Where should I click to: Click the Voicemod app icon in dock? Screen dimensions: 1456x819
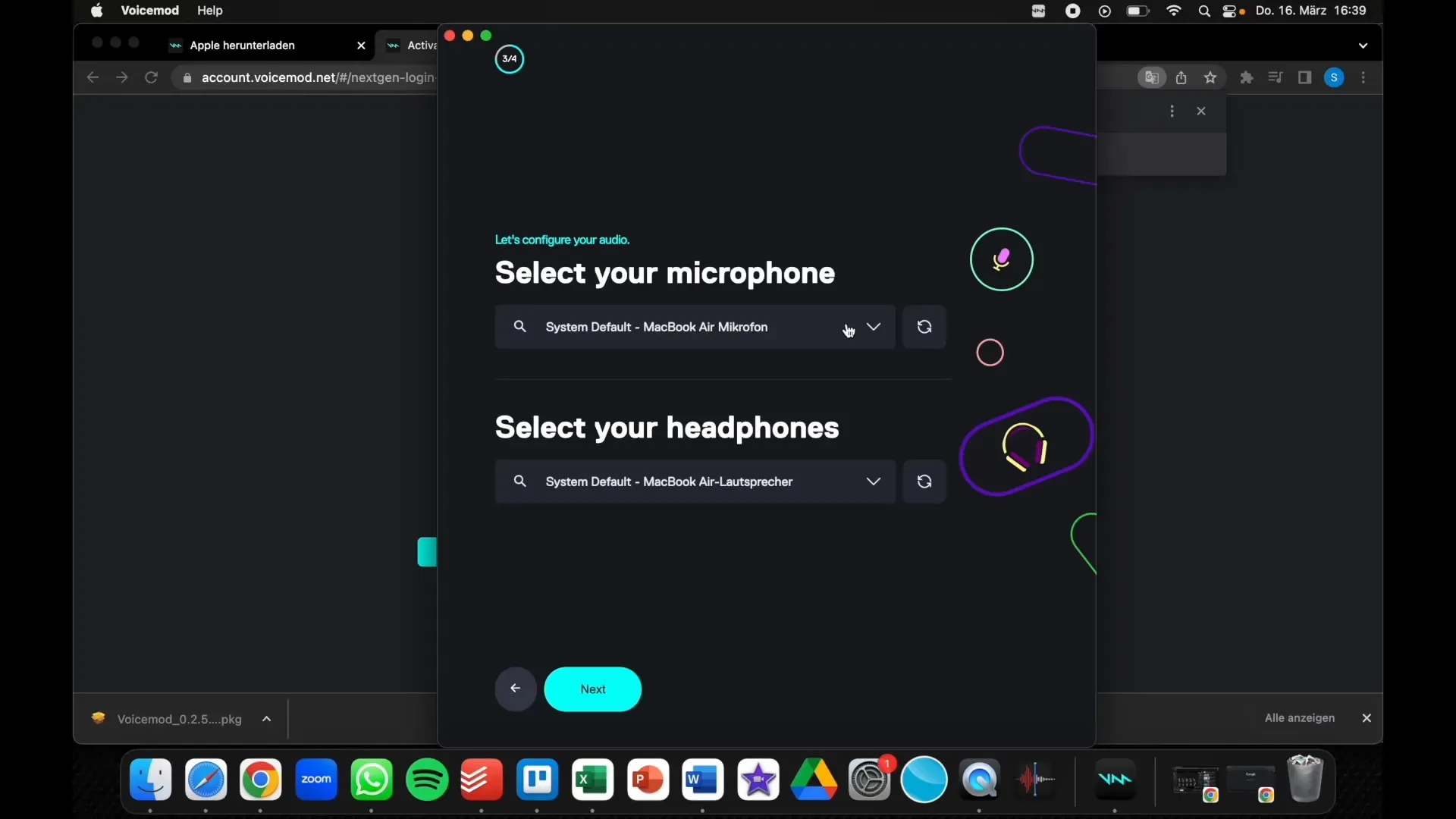pos(1113,779)
